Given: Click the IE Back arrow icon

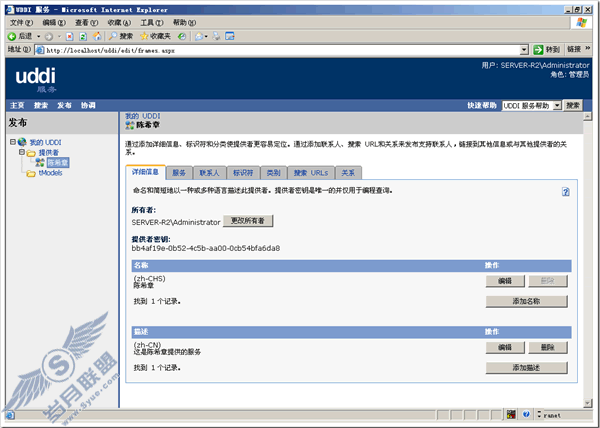Looking at the screenshot, I should point(12,36).
